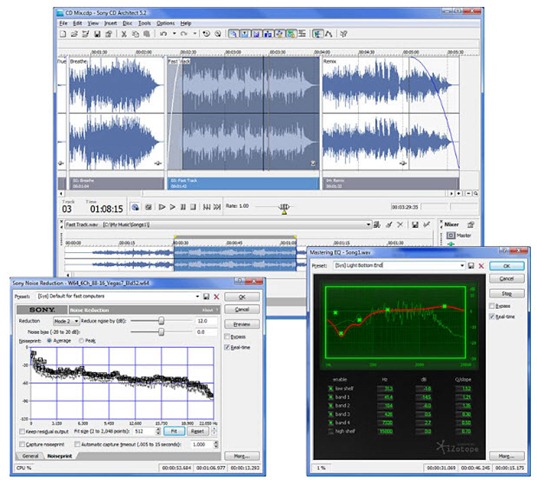The height and width of the screenshot is (480, 537).
Task: Open the Help menu
Action: [186, 23]
